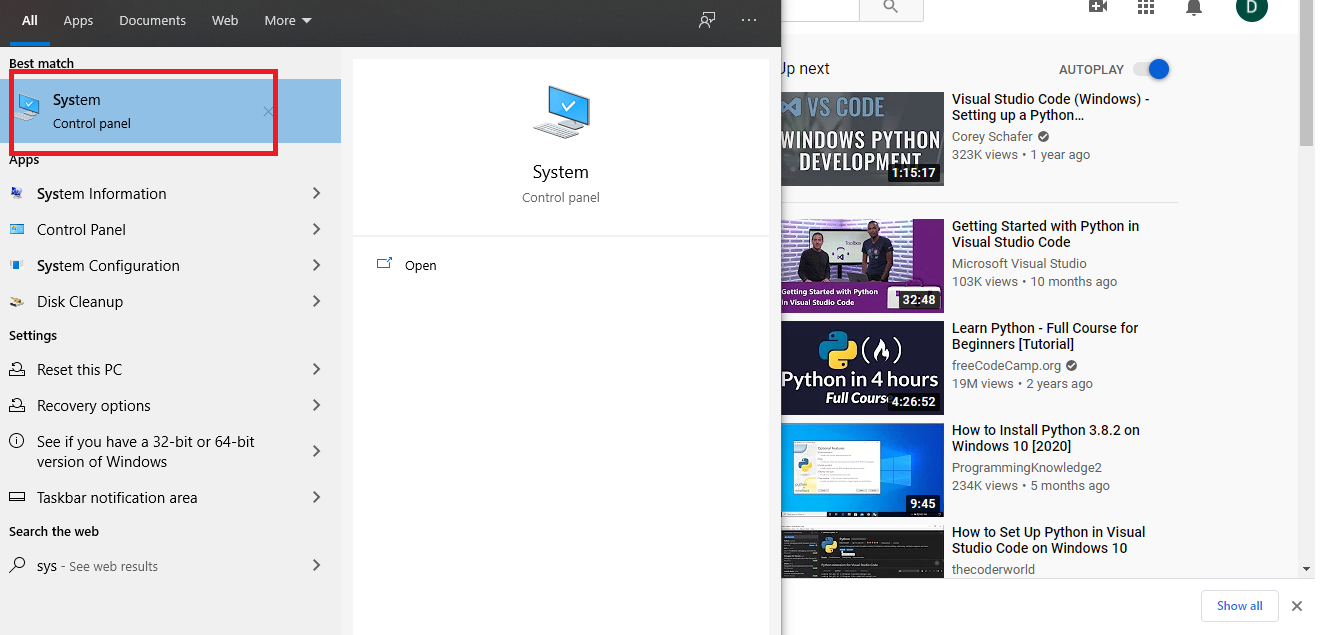Click the YouTube create video camera icon
Screen dimensions: 1321x635
[x=1098, y=6]
